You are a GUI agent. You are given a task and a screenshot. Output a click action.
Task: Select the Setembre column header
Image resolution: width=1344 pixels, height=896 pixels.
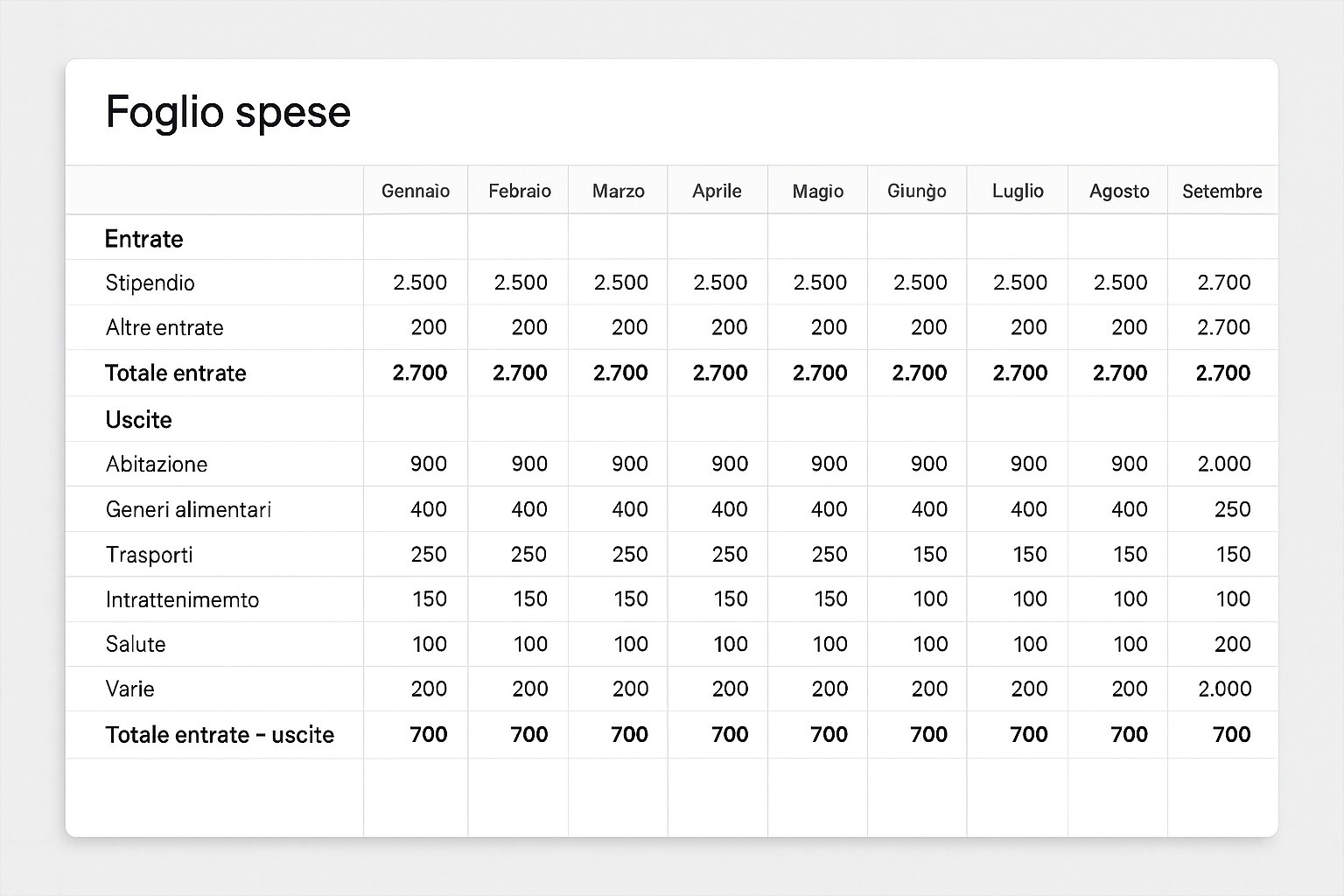1222,190
